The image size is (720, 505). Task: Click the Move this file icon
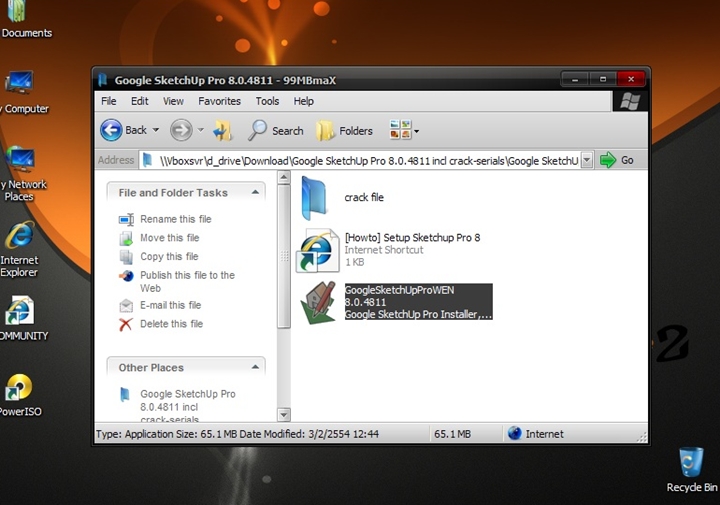(x=126, y=238)
